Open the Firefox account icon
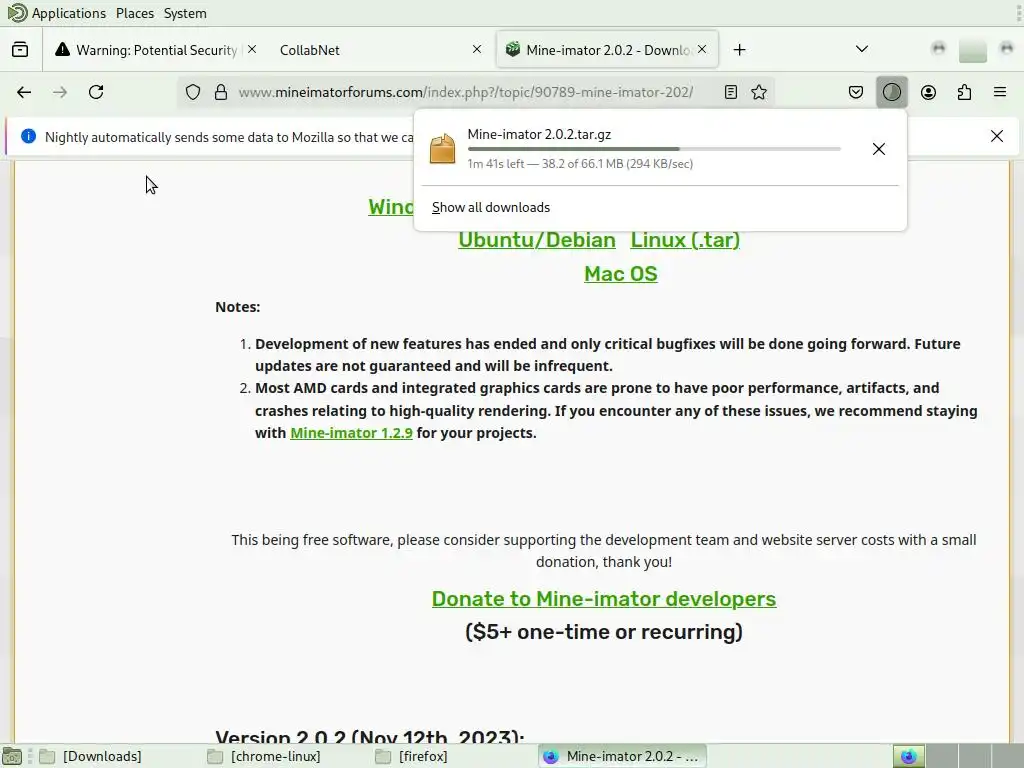 click(928, 92)
